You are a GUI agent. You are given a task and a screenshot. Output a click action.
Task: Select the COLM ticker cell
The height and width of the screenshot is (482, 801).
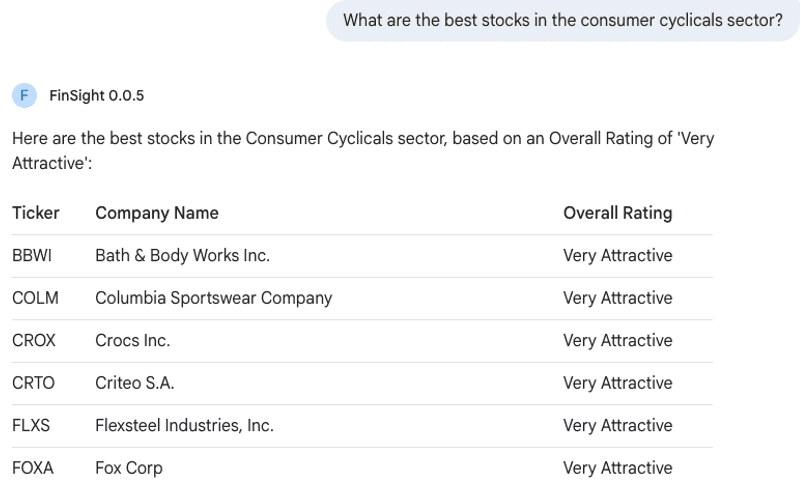[35, 298]
